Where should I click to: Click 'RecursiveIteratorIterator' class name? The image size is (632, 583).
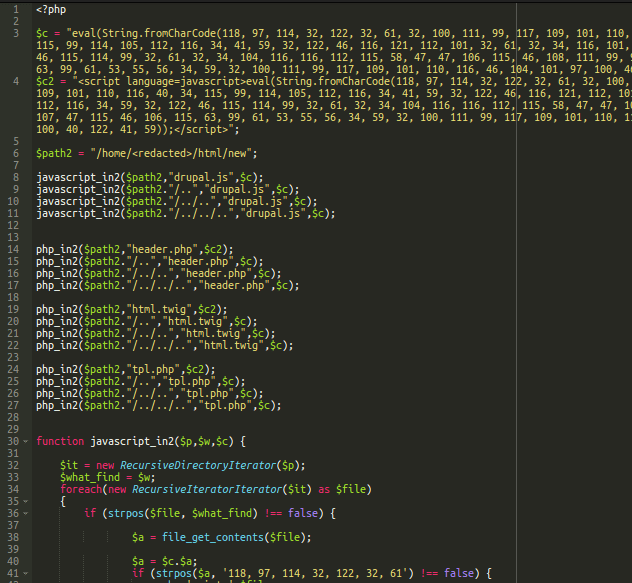(x=207, y=489)
